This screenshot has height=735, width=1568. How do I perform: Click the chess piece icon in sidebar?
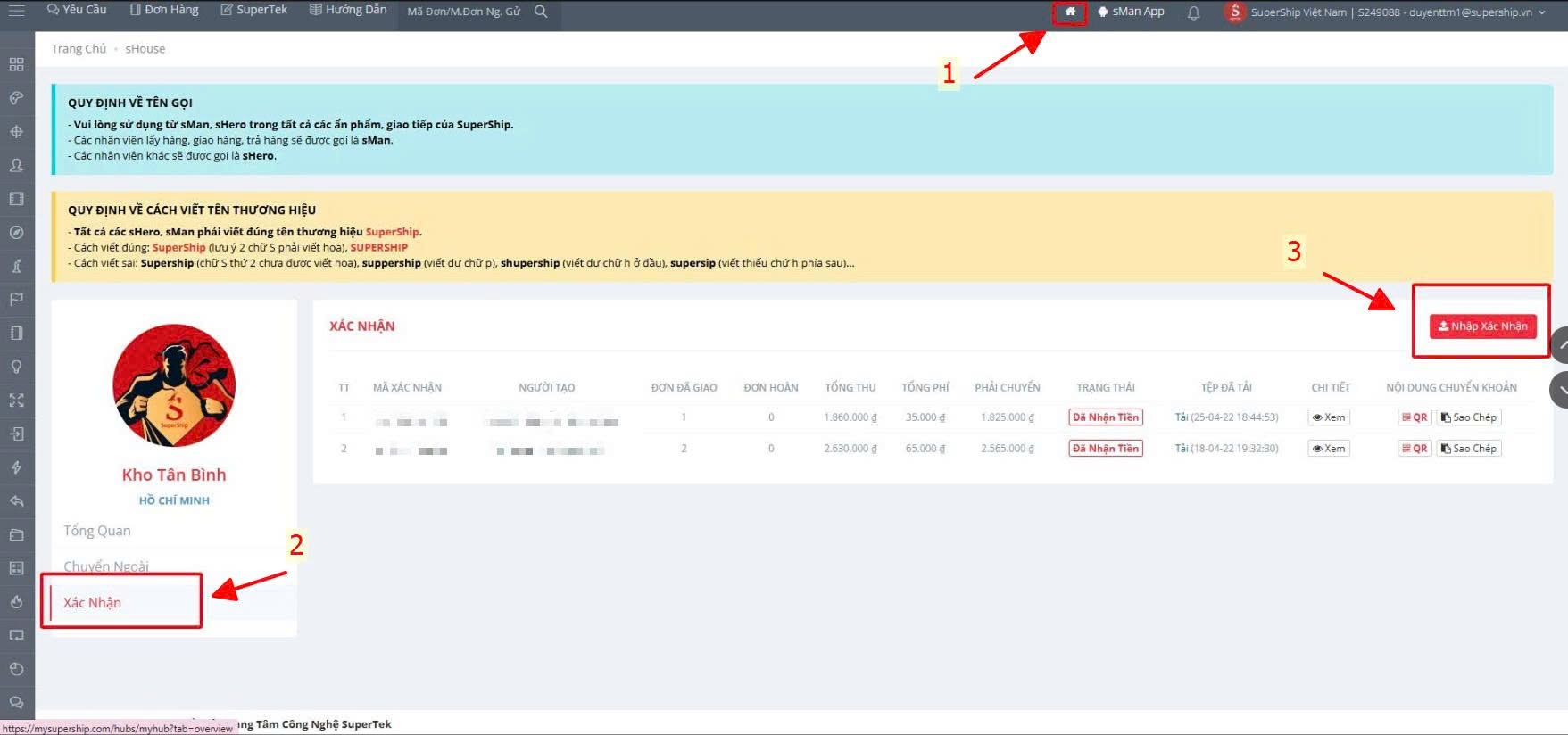pos(16,266)
